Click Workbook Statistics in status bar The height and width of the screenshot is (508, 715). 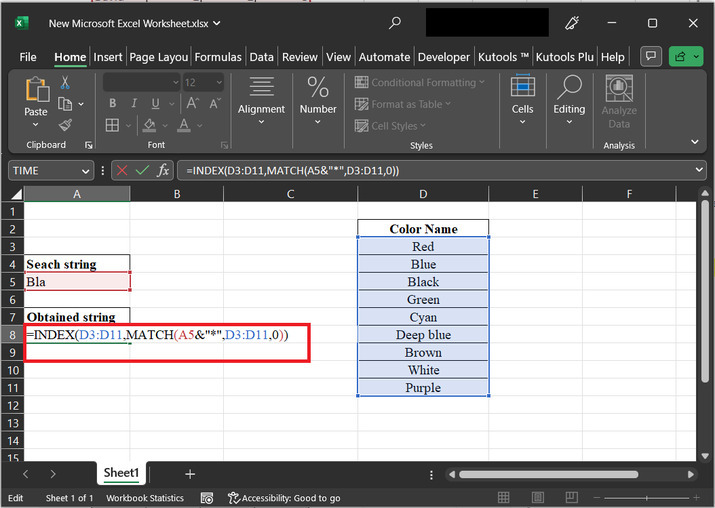click(145, 498)
